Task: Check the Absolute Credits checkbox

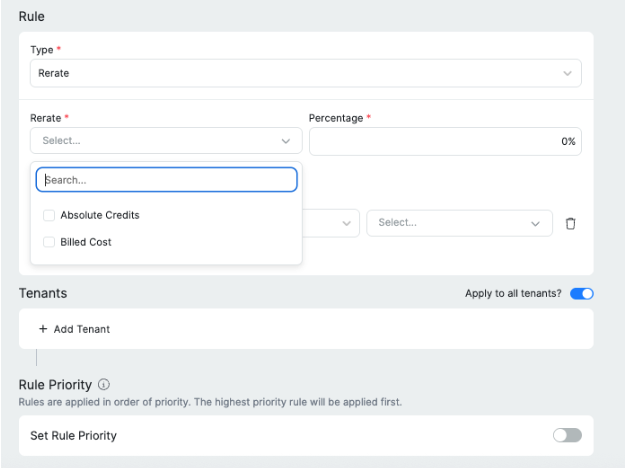Action: click(x=49, y=215)
